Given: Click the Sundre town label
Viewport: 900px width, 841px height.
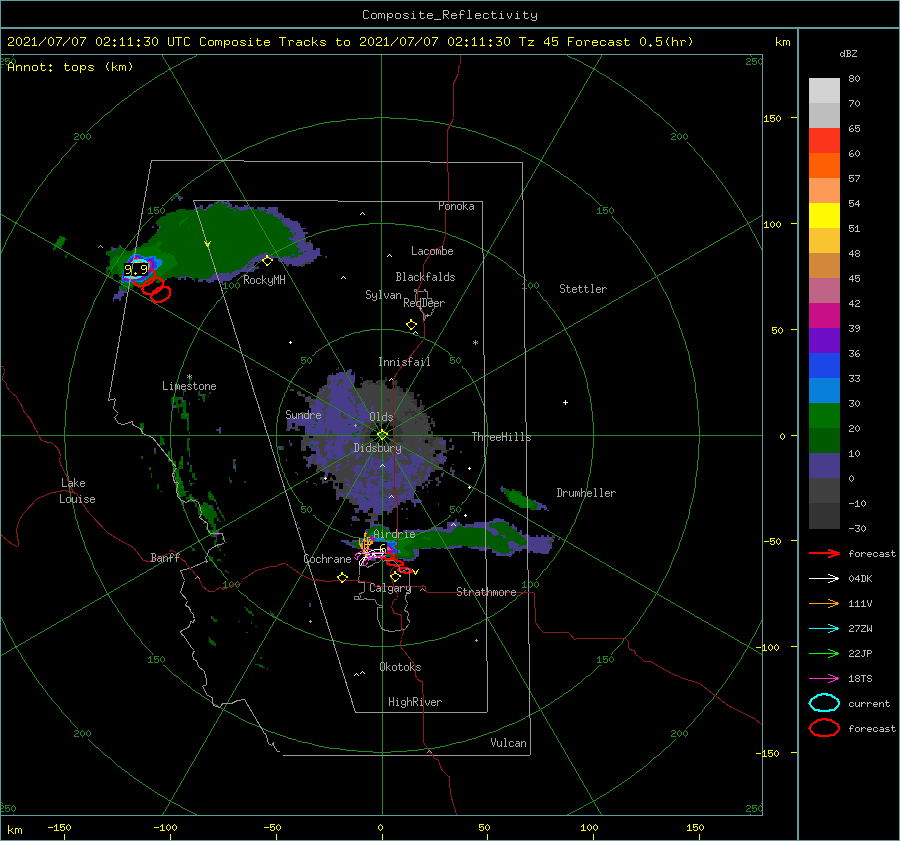Looking at the screenshot, I should click(303, 414).
